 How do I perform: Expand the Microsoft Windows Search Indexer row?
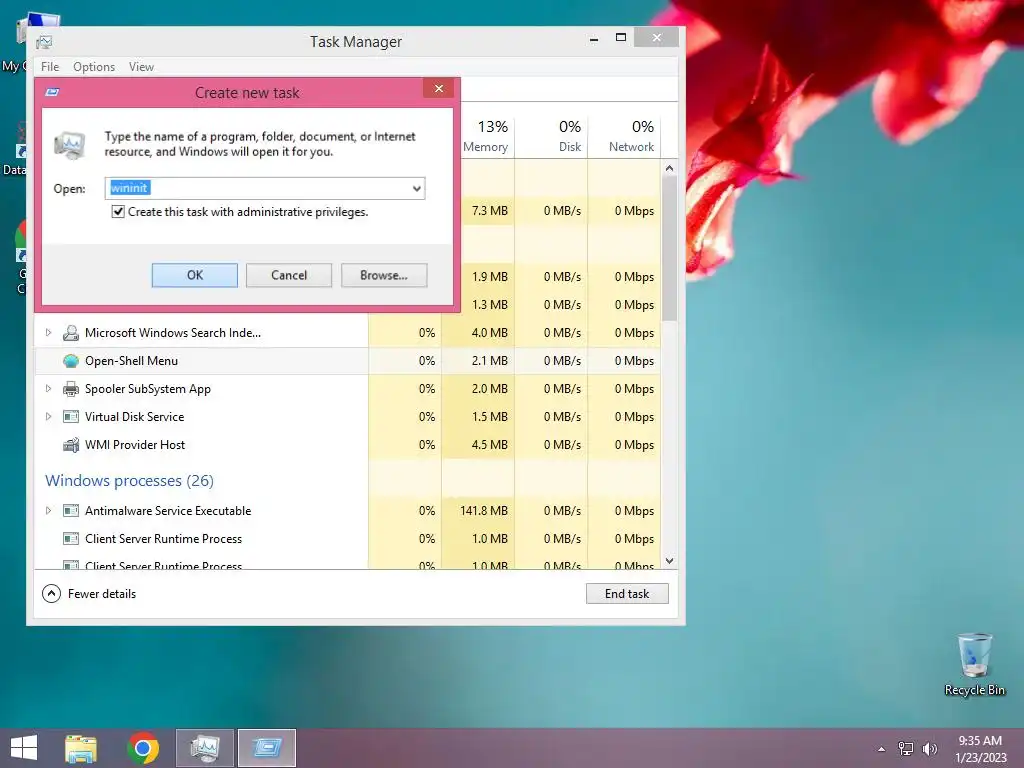[48, 333]
